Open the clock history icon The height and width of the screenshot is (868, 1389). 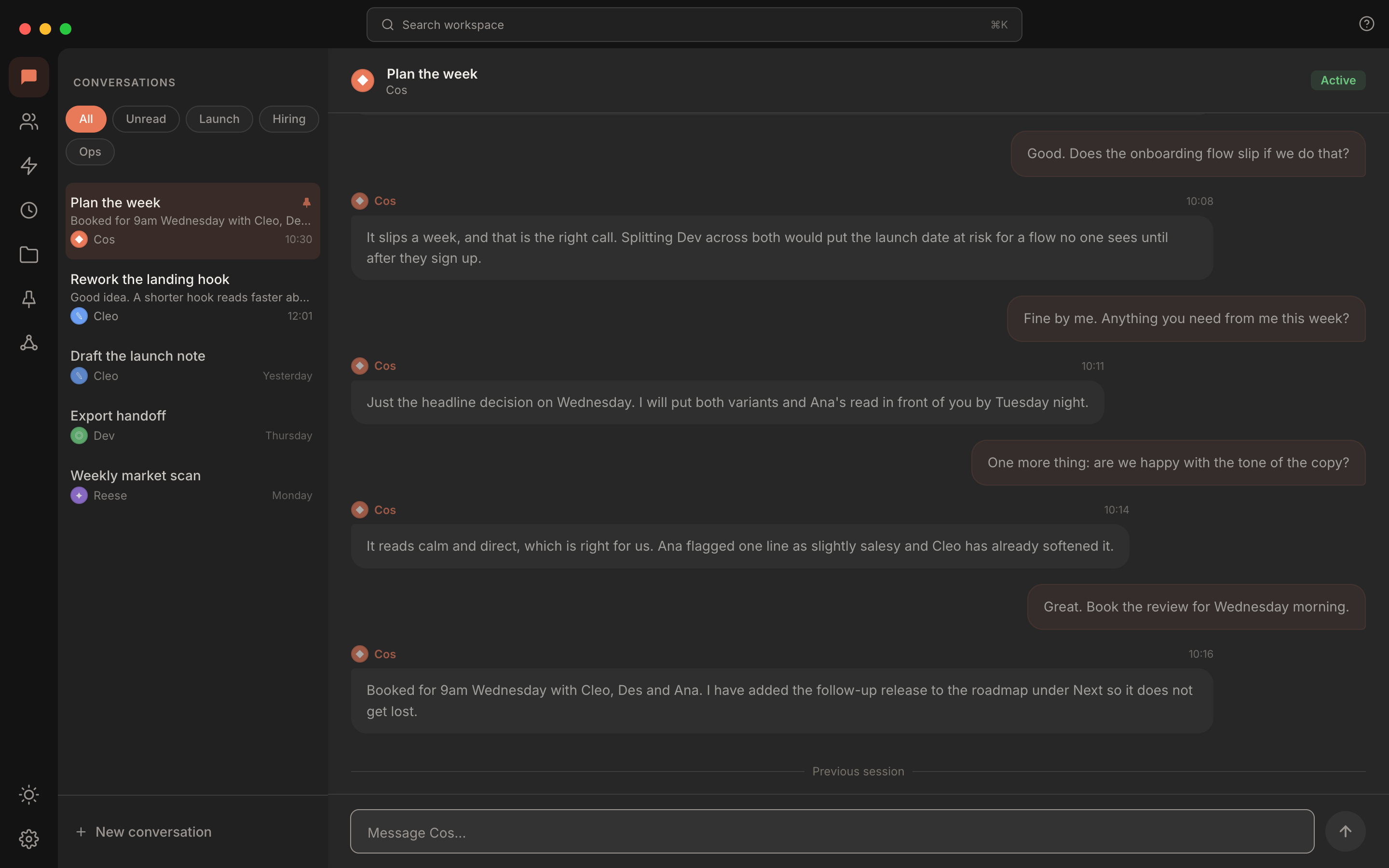(29, 210)
